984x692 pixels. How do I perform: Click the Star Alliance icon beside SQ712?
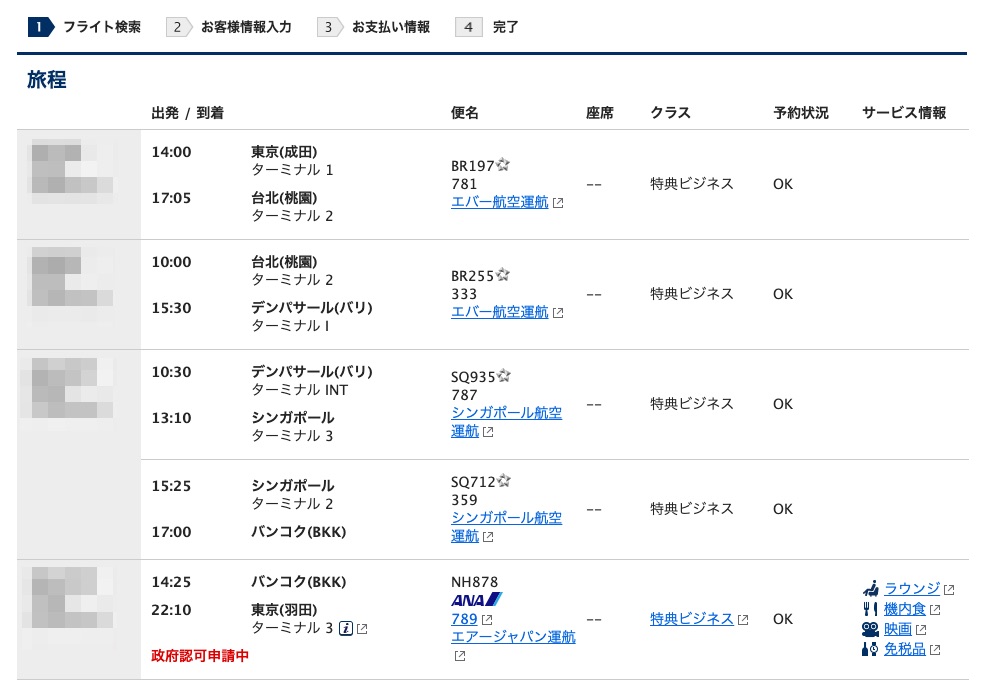tap(504, 481)
